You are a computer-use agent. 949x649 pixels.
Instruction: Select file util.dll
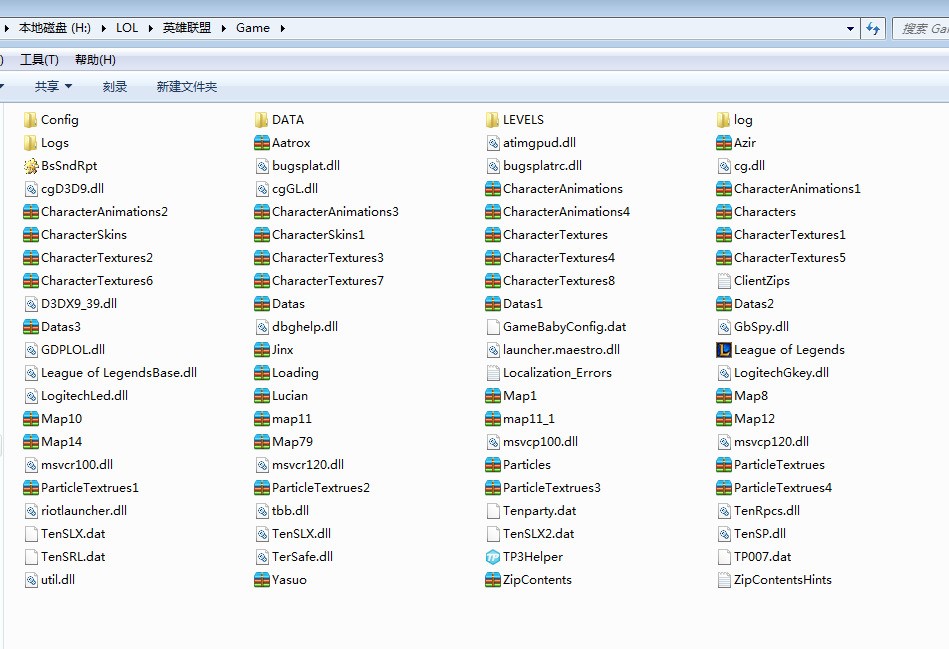click(50, 580)
